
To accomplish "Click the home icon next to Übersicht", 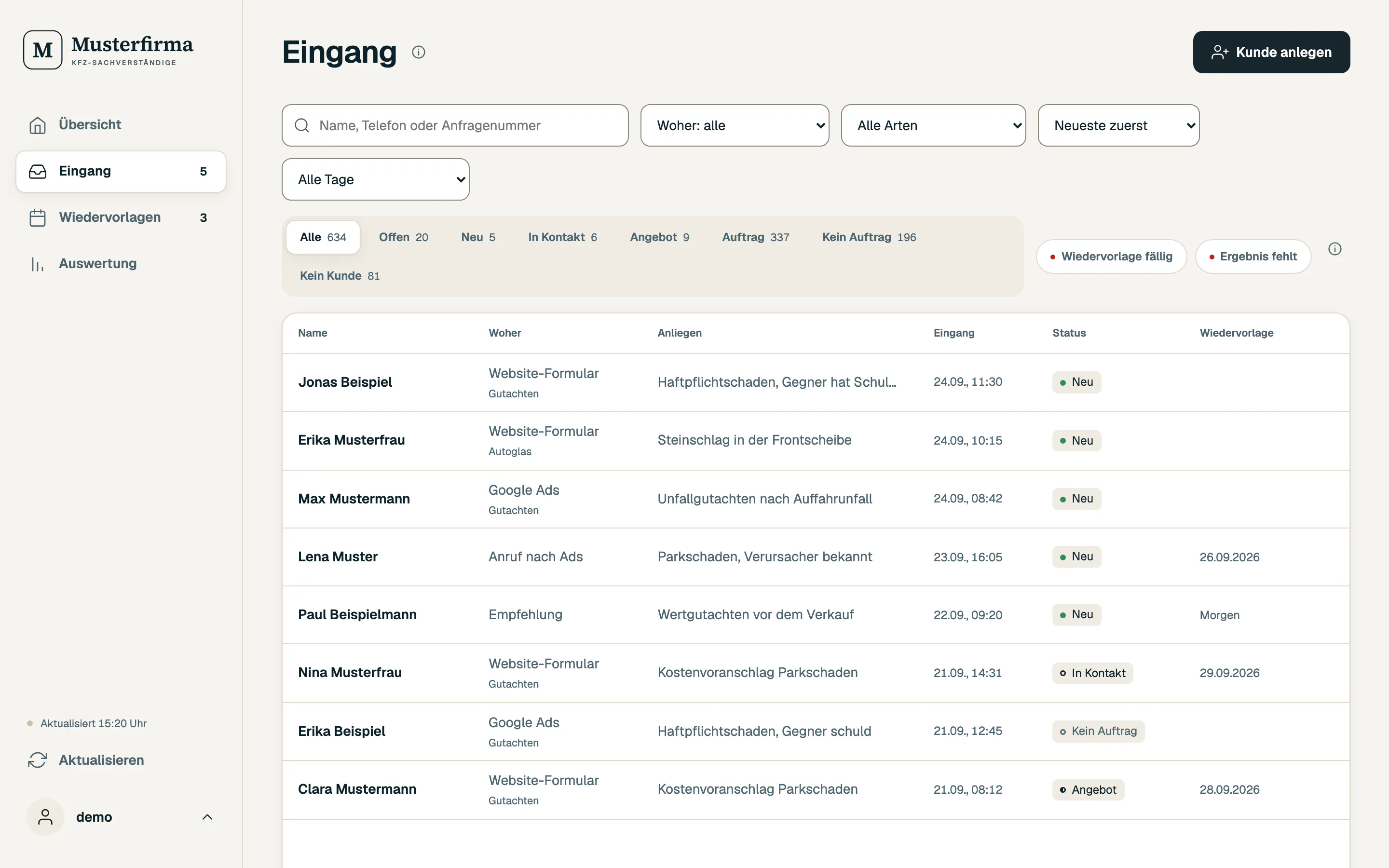I will click(x=38, y=125).
